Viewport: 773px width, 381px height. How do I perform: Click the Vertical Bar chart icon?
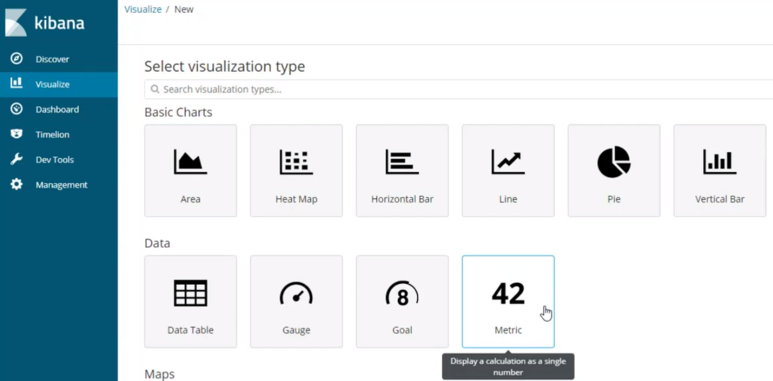[720, 162]
